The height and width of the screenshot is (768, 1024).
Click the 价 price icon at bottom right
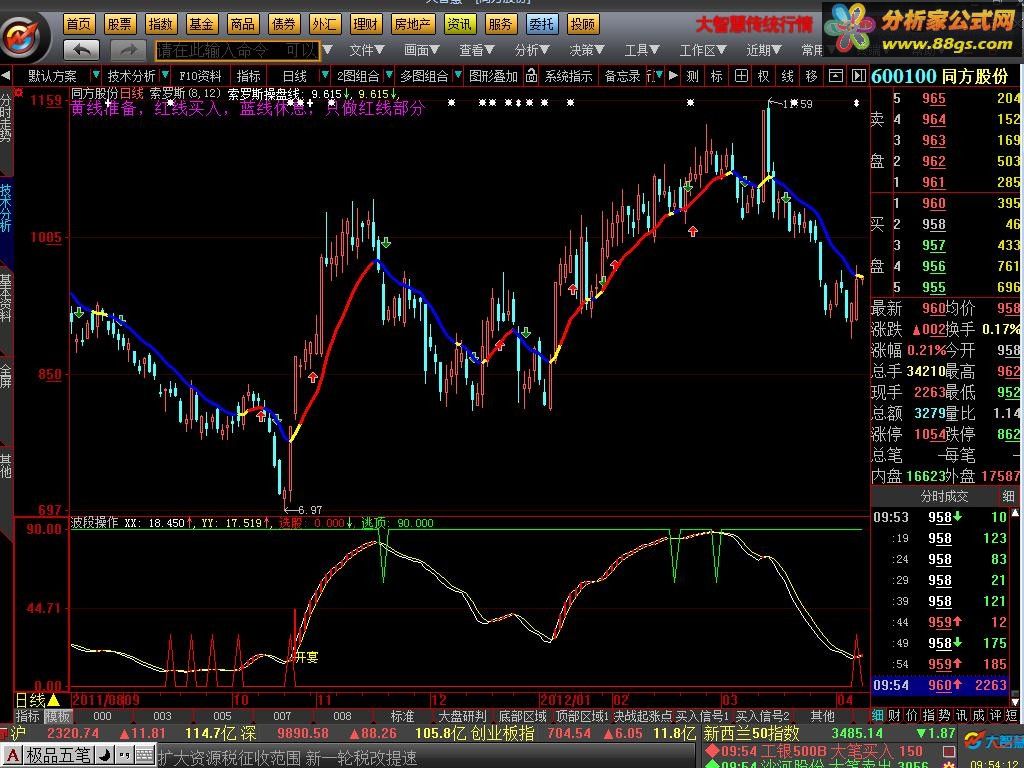pyautogui.click(x=912, y=716)
